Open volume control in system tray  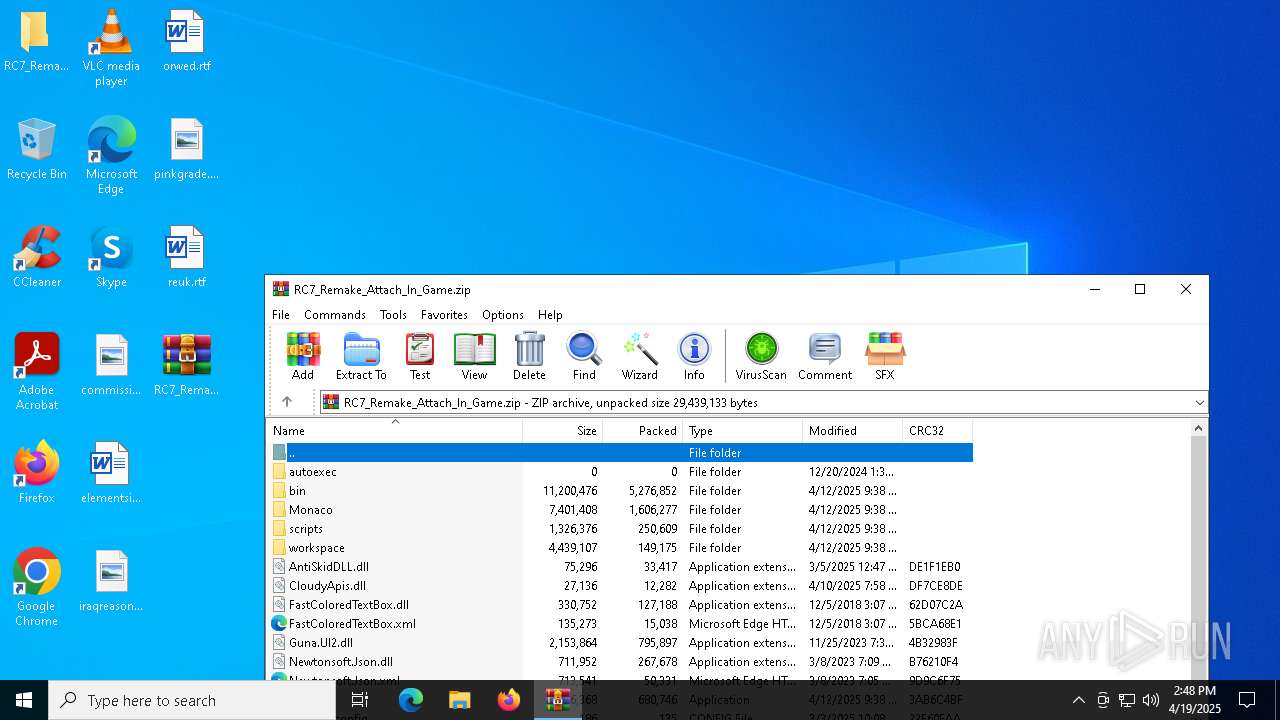1150,700
